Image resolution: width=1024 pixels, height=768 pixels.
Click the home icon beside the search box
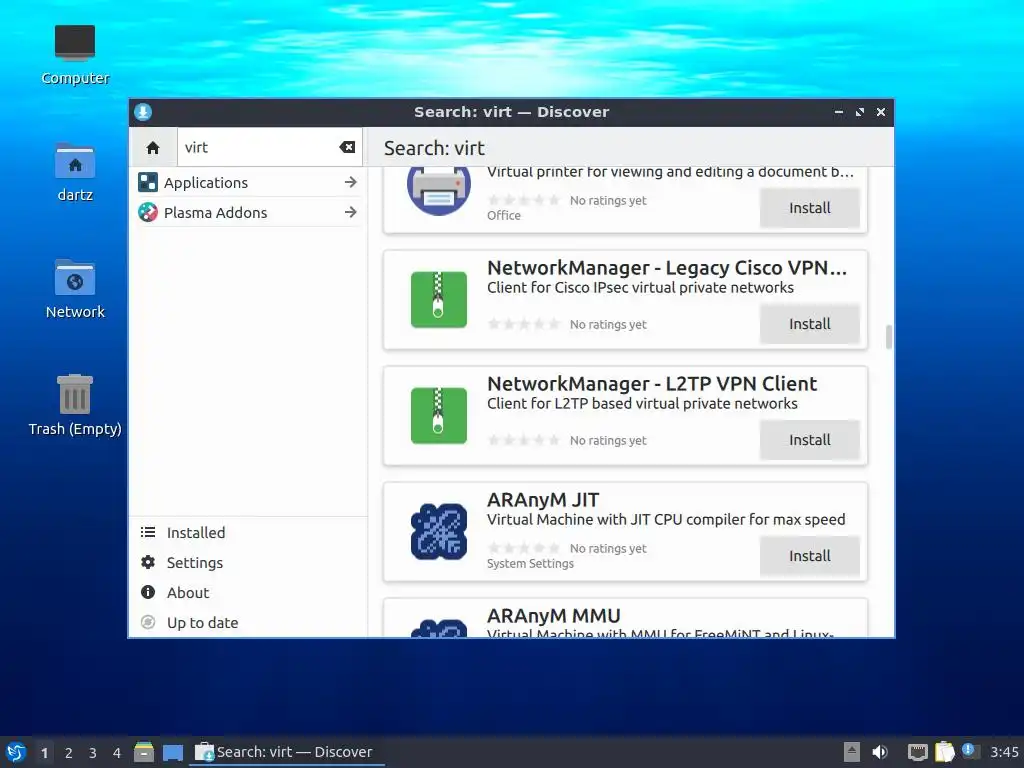pyautogui.click(x=153, y=148)
